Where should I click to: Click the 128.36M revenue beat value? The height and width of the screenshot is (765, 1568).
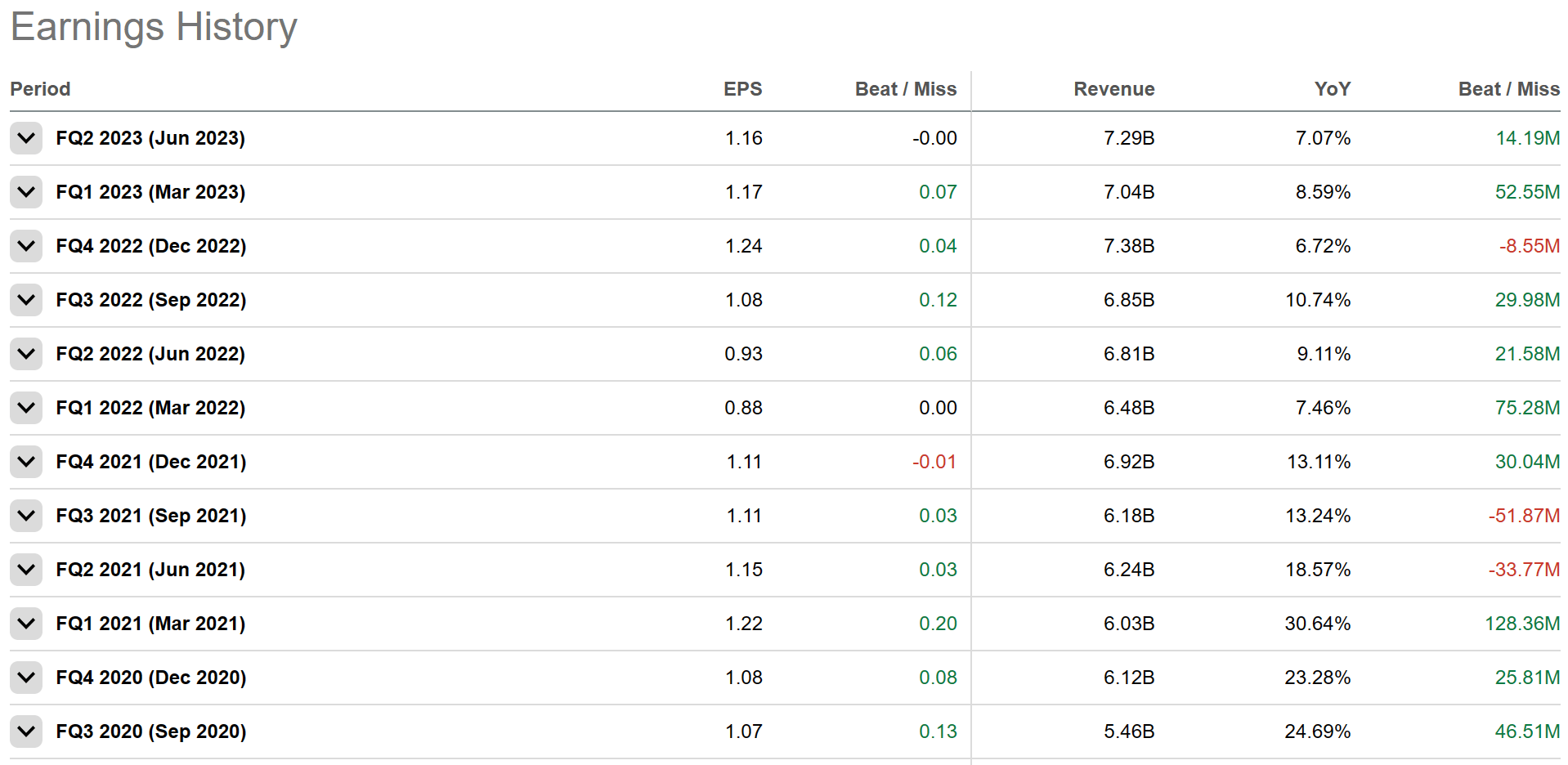(x=1522, y=624)
